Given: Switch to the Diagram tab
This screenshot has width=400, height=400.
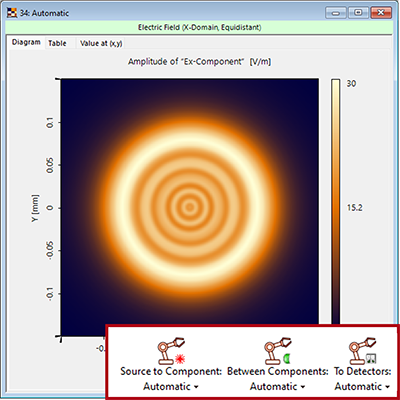Looking at the screenshot, I should (26, 42).
